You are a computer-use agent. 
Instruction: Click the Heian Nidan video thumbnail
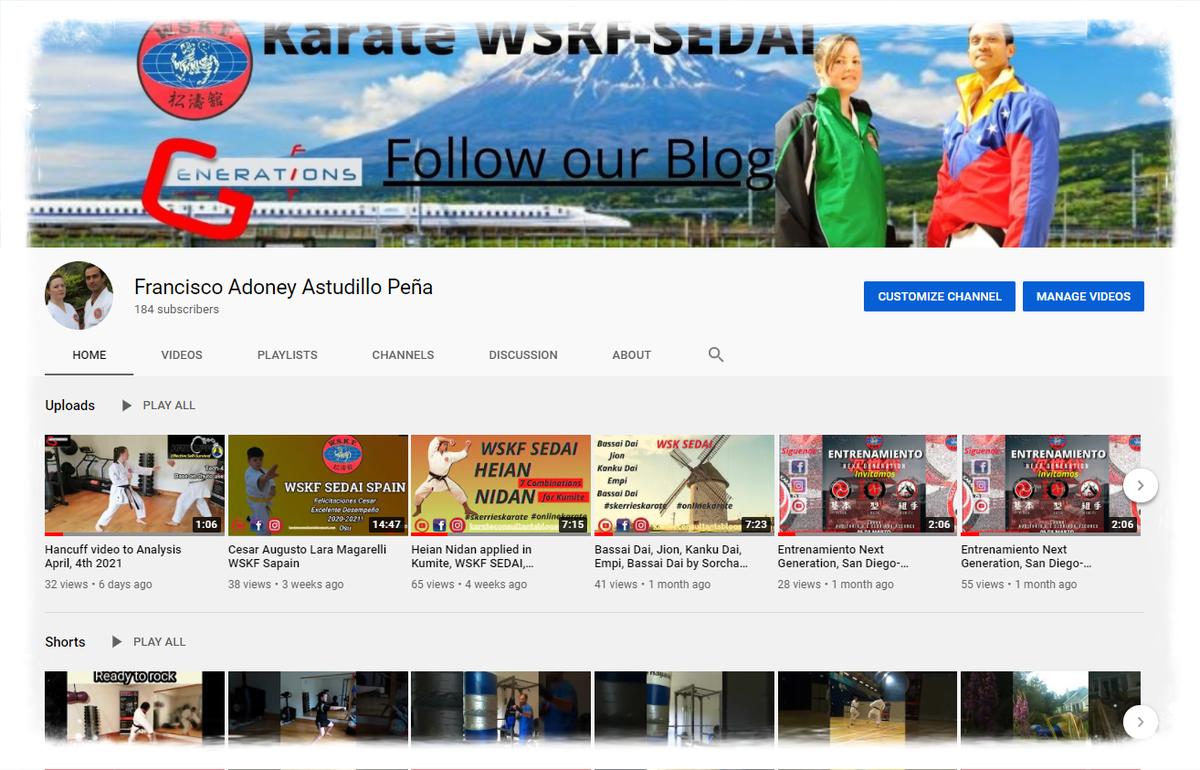tap(500, 484)
